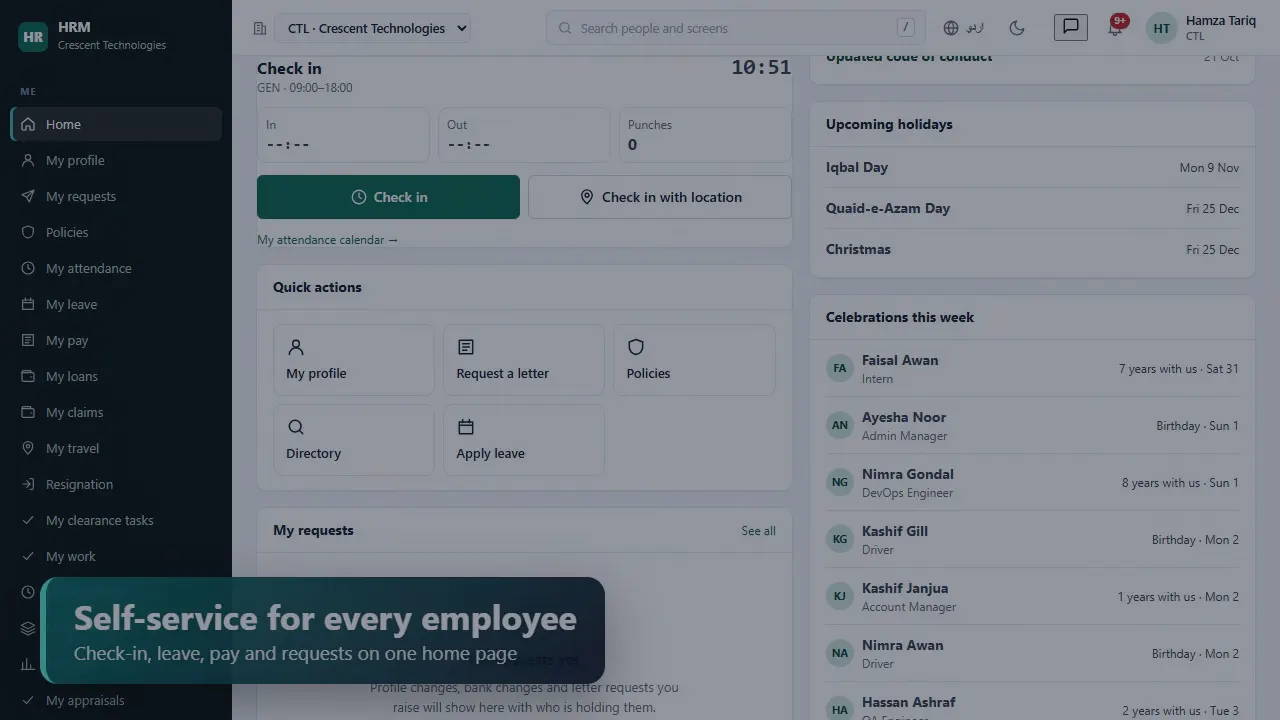Screen dimensions: 1280x720
Task: Open My claims sidebar item
Action: [x=116, y=412]
